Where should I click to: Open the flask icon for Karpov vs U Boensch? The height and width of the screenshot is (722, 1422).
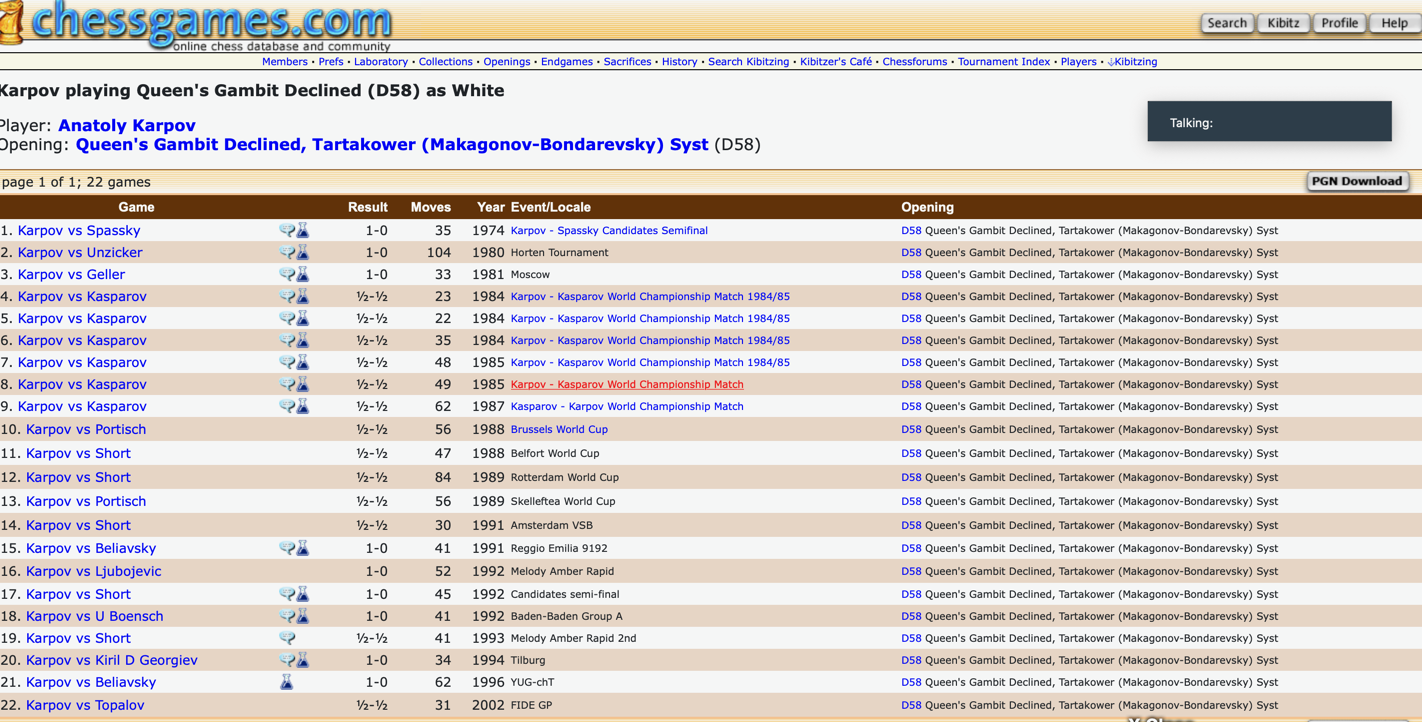click(x=302, y=616)
